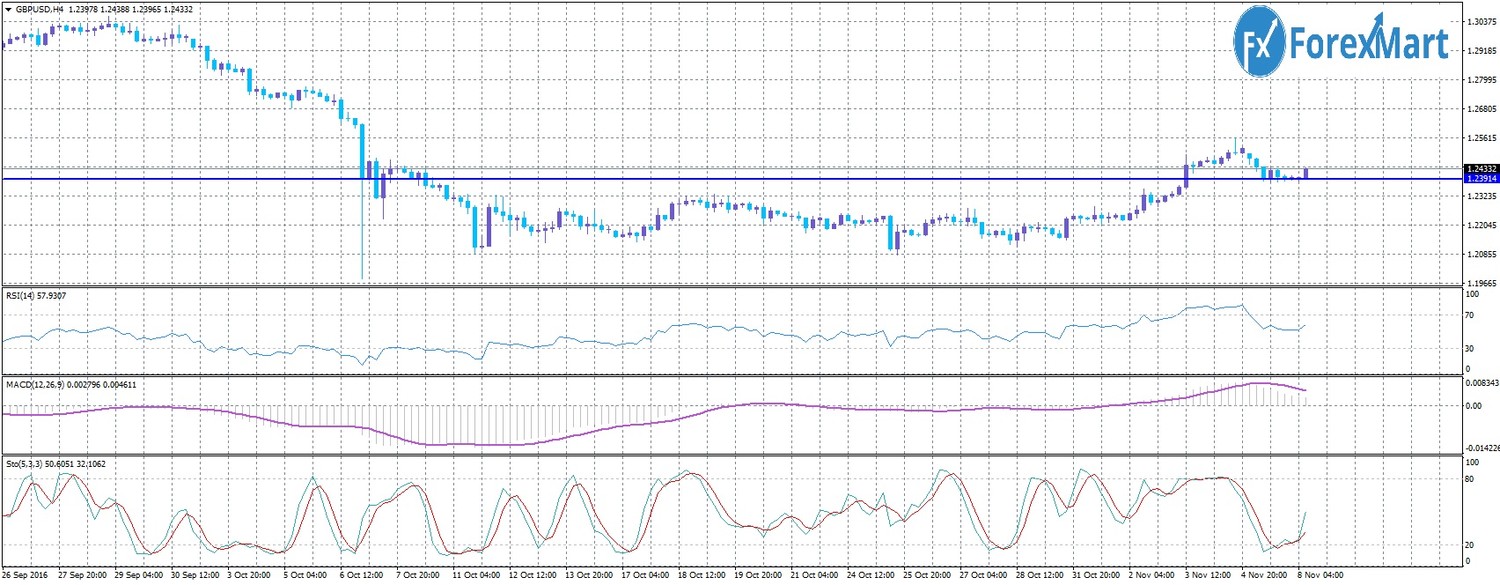Click the 19 Oct 20:00 time label
1500x585 pixels.
point(756,576)
